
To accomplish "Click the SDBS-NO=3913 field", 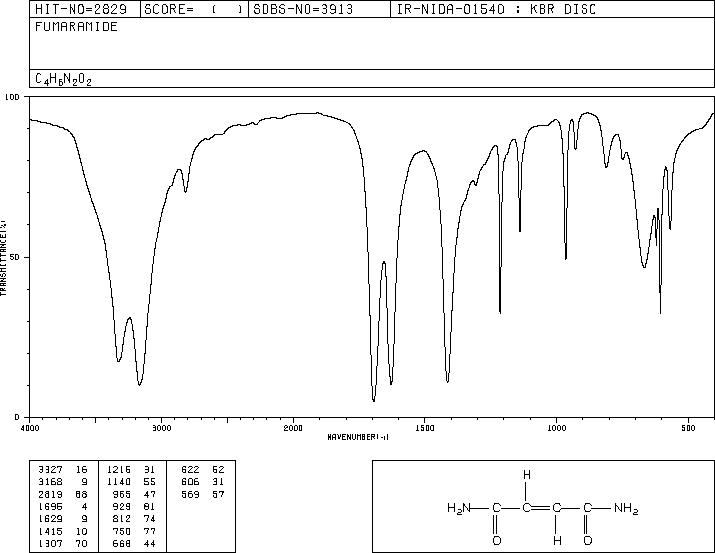I will [319, 9].
